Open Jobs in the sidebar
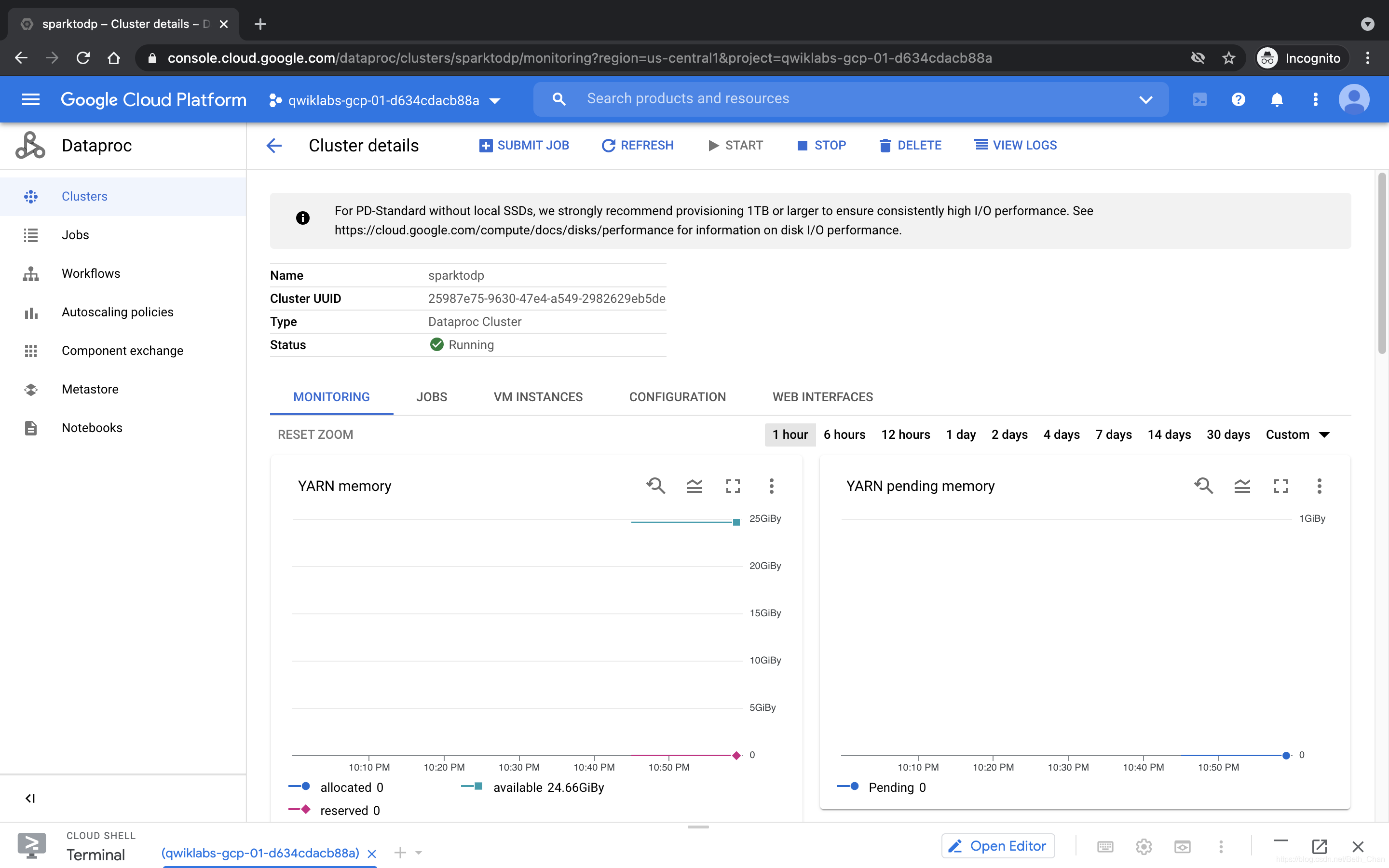The image size is (1389, 868). click(123, 235)
